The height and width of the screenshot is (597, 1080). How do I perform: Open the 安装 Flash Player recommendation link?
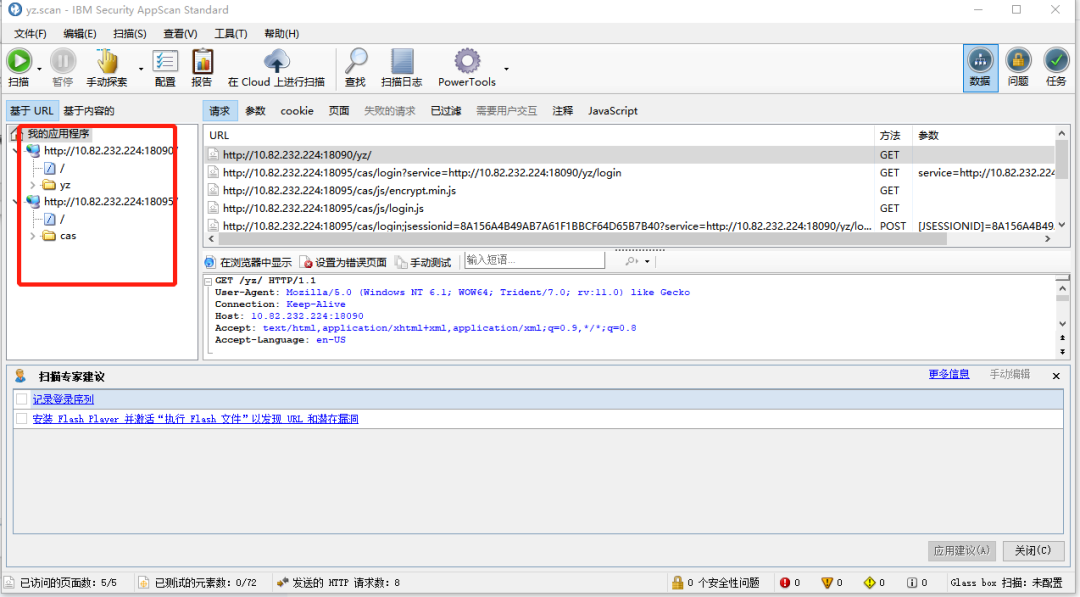(x=196, y=419)
